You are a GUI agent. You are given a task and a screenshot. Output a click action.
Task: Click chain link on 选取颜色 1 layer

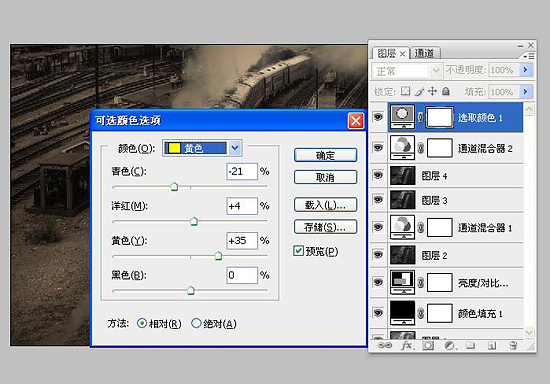(421, 117)
